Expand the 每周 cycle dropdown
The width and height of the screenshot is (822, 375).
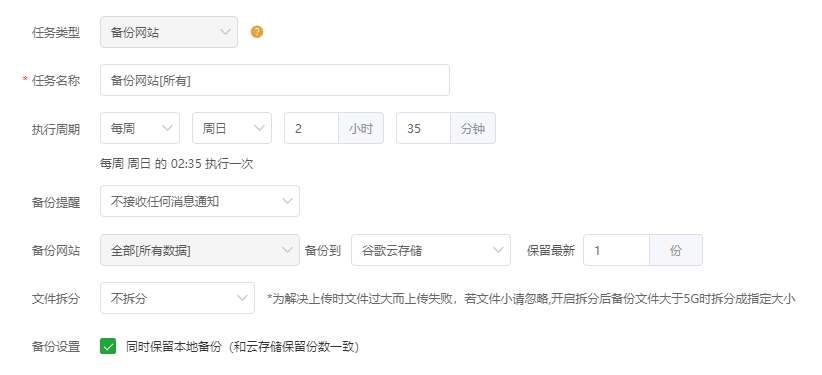tap(140, 128)
